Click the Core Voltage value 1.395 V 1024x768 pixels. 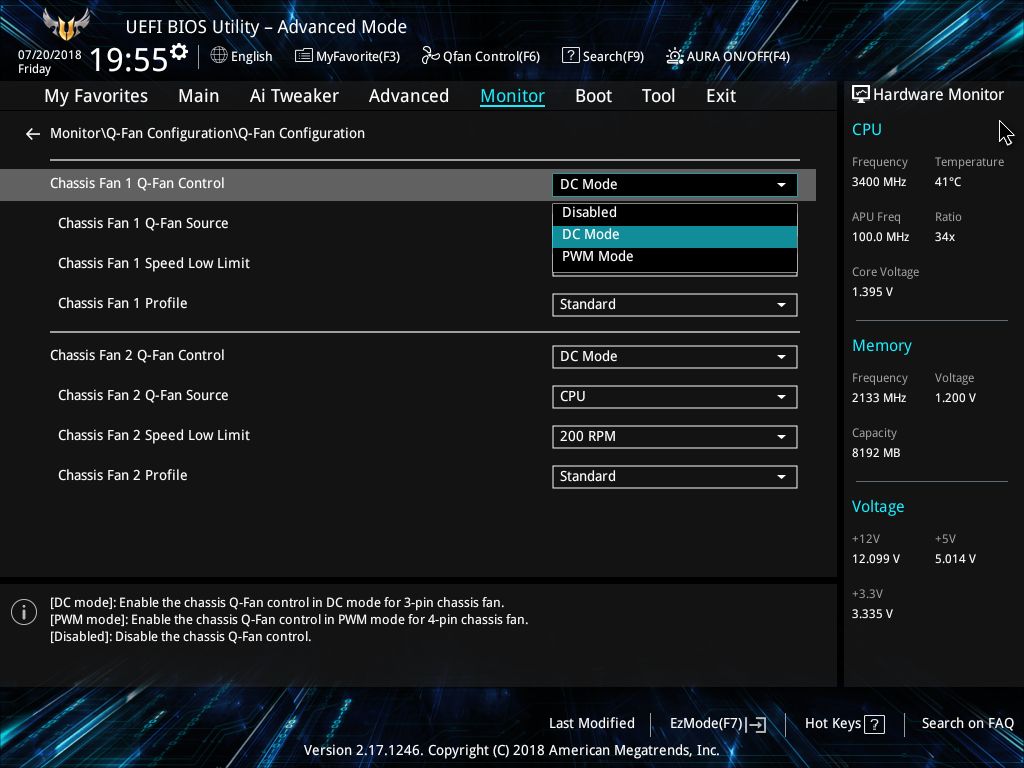(872, 292)
